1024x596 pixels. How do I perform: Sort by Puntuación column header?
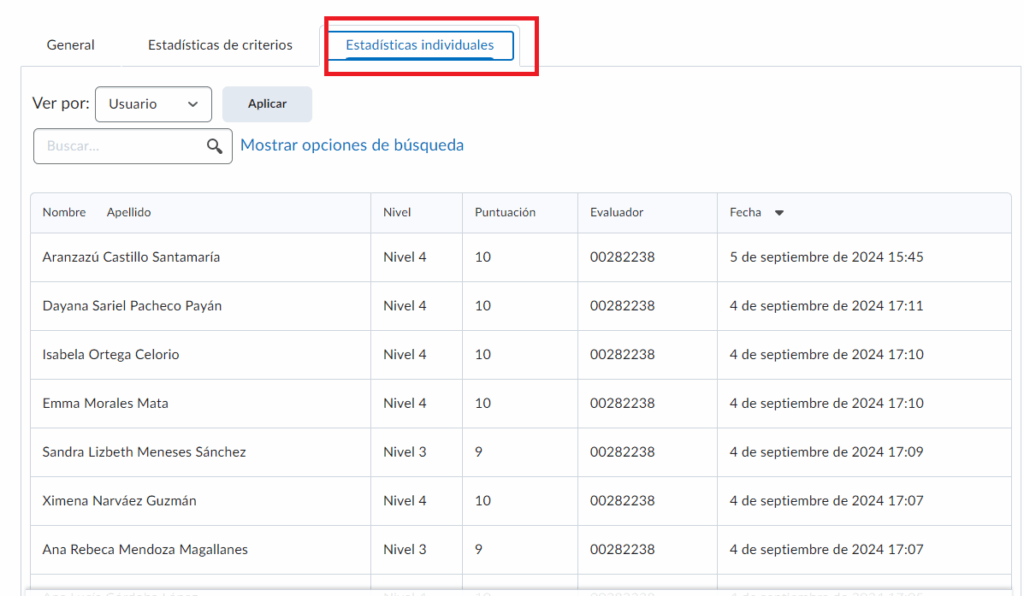(x=505, y=212)
